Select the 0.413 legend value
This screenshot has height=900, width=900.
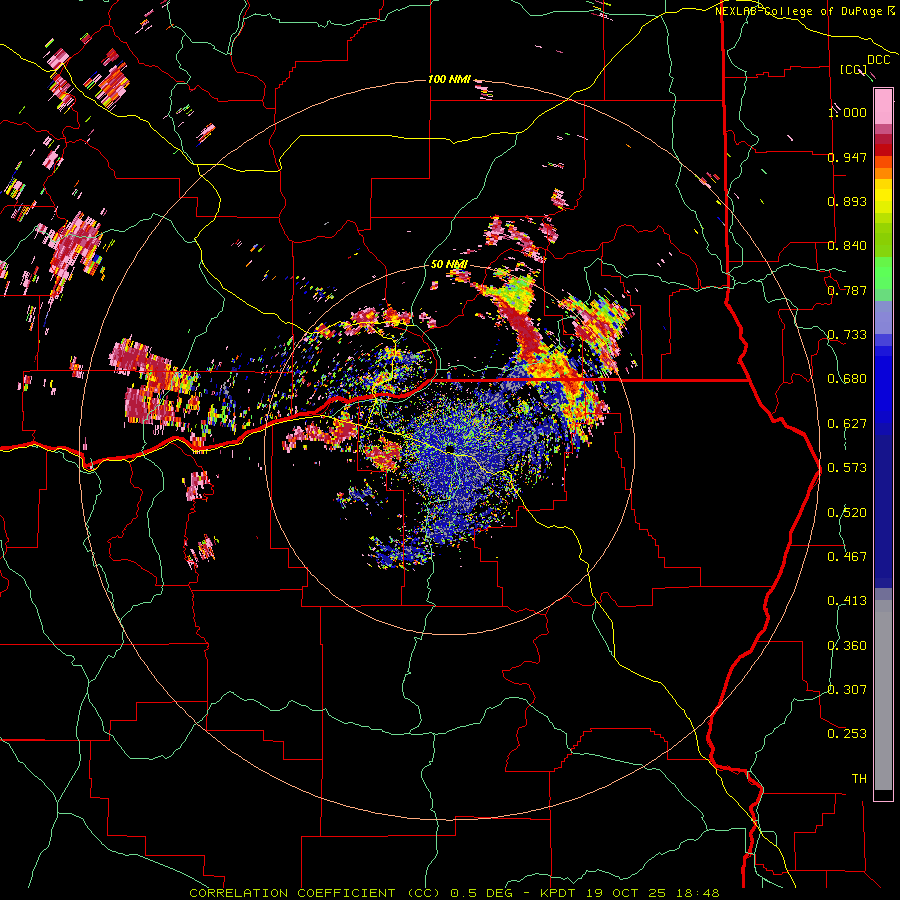pyautogui.click(x=847, y=601)
